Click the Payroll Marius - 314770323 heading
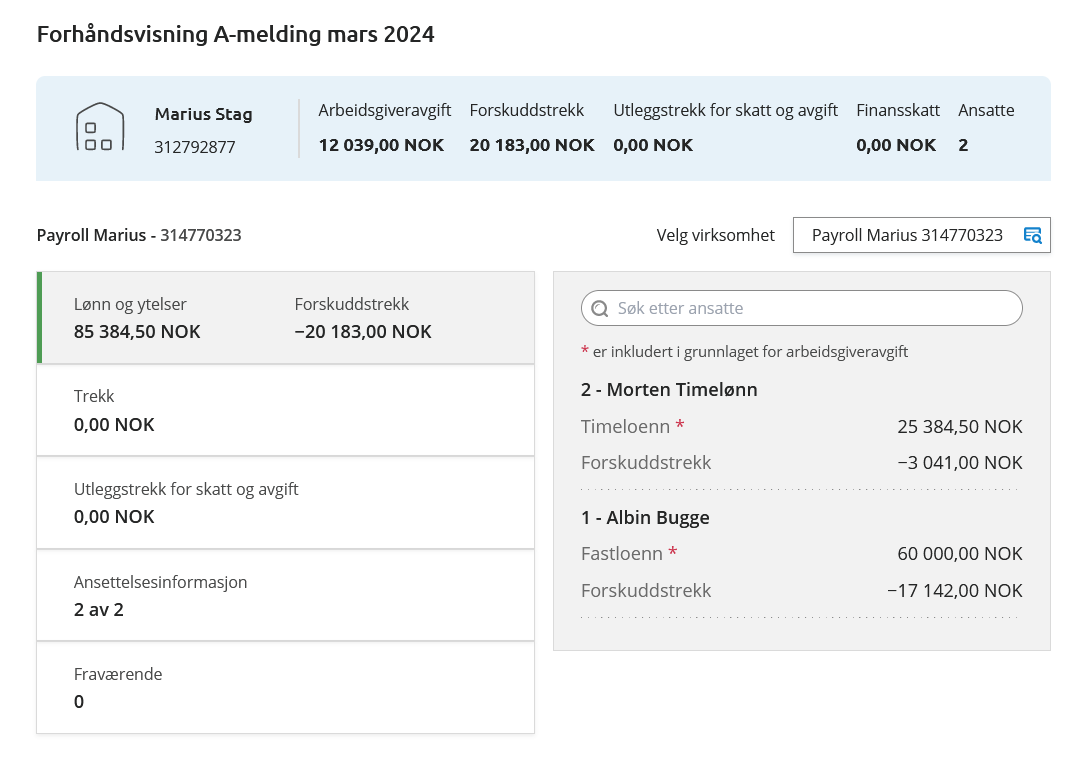Viewport: 1080px width, 777px height. tap(140, 235)
